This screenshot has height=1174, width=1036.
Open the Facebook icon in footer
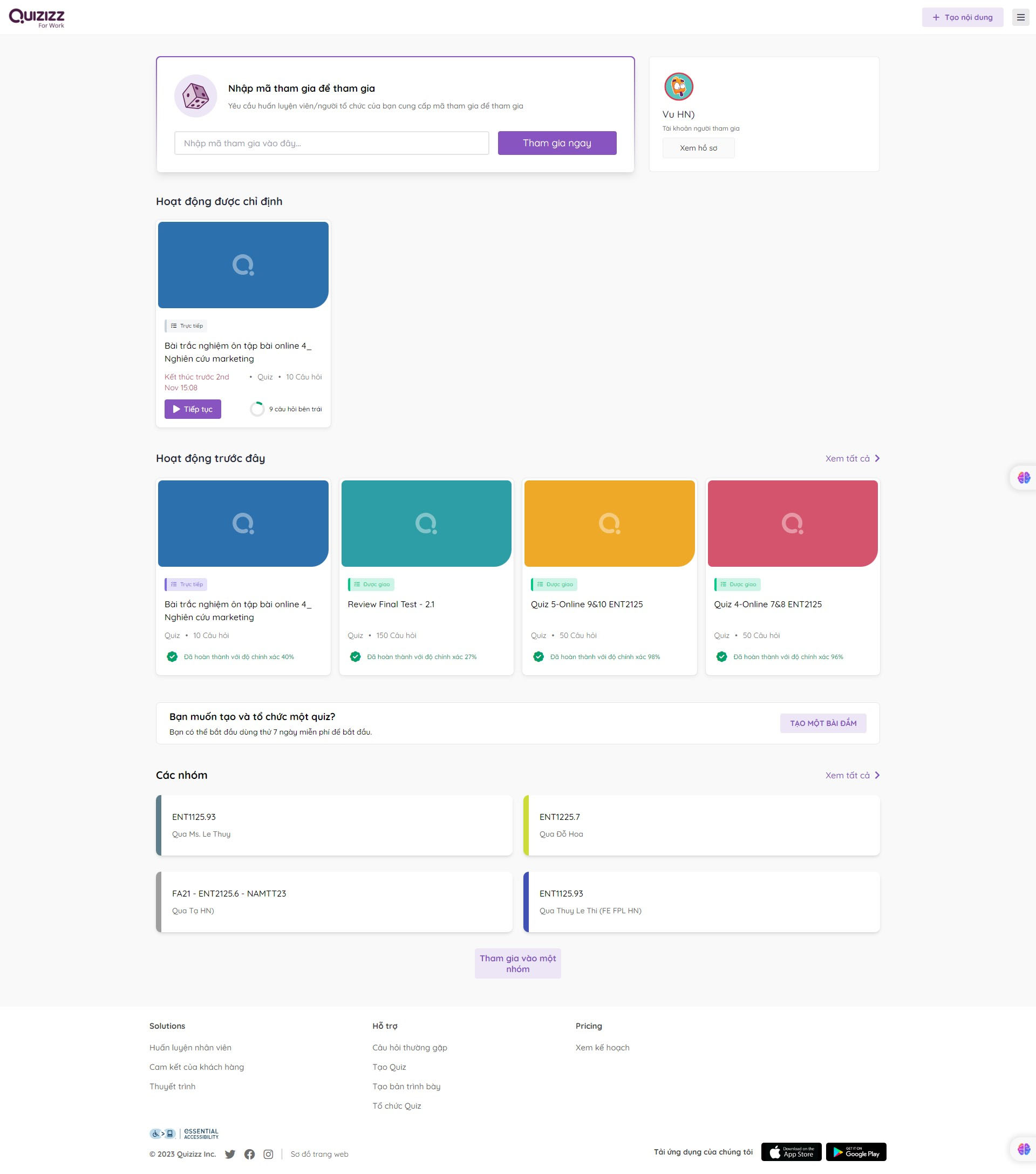[249, 1154]
